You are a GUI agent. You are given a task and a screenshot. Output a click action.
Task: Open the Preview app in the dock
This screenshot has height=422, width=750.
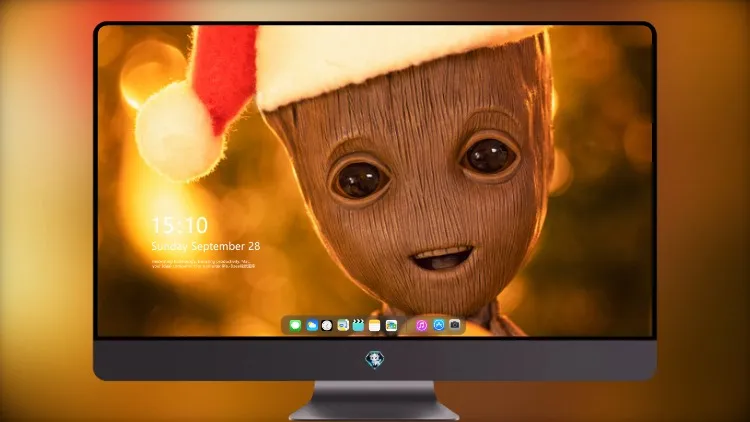pos(342,326)
